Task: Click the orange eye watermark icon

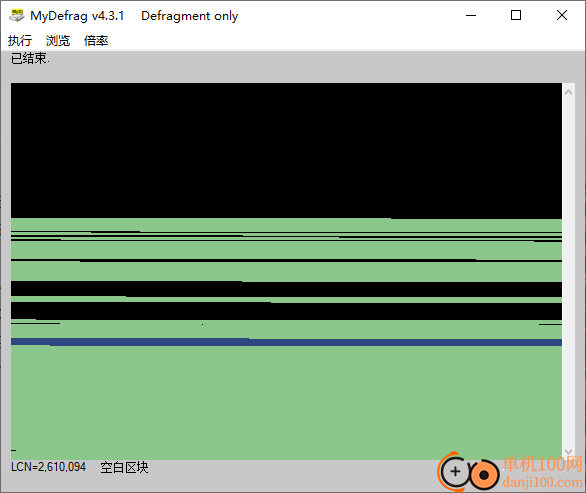Action: [484, 475]
